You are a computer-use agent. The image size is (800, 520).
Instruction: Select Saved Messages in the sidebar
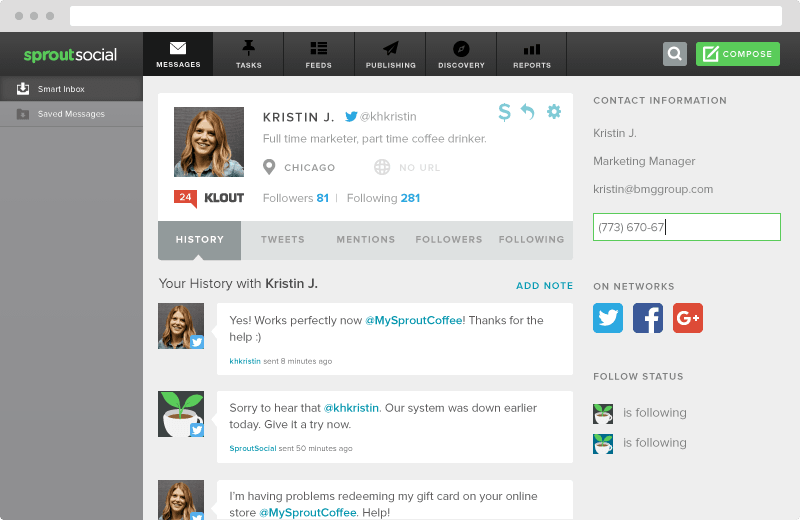point(71,114)
